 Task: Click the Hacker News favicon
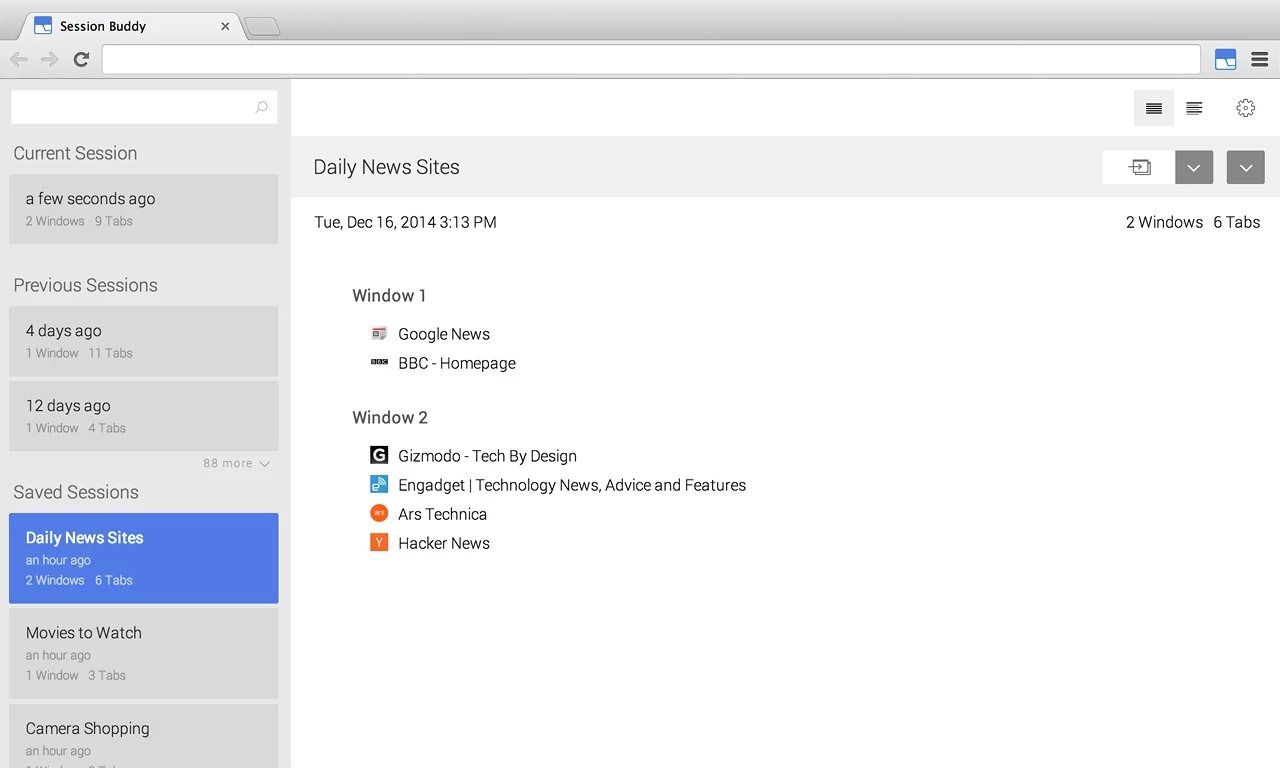pos(379,542)
